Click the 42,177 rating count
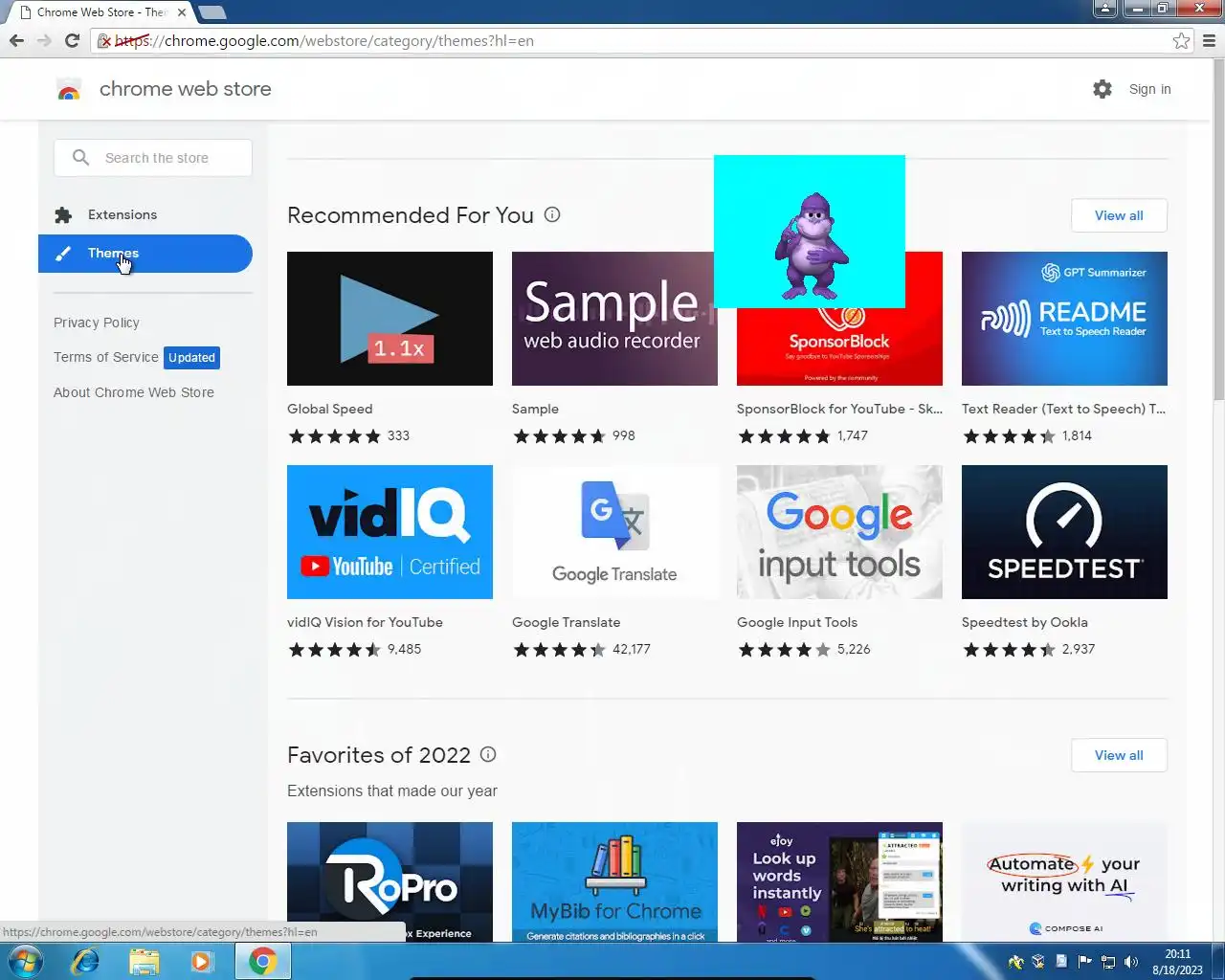Viewport: 1225px width, 980px height. (632, 649)
